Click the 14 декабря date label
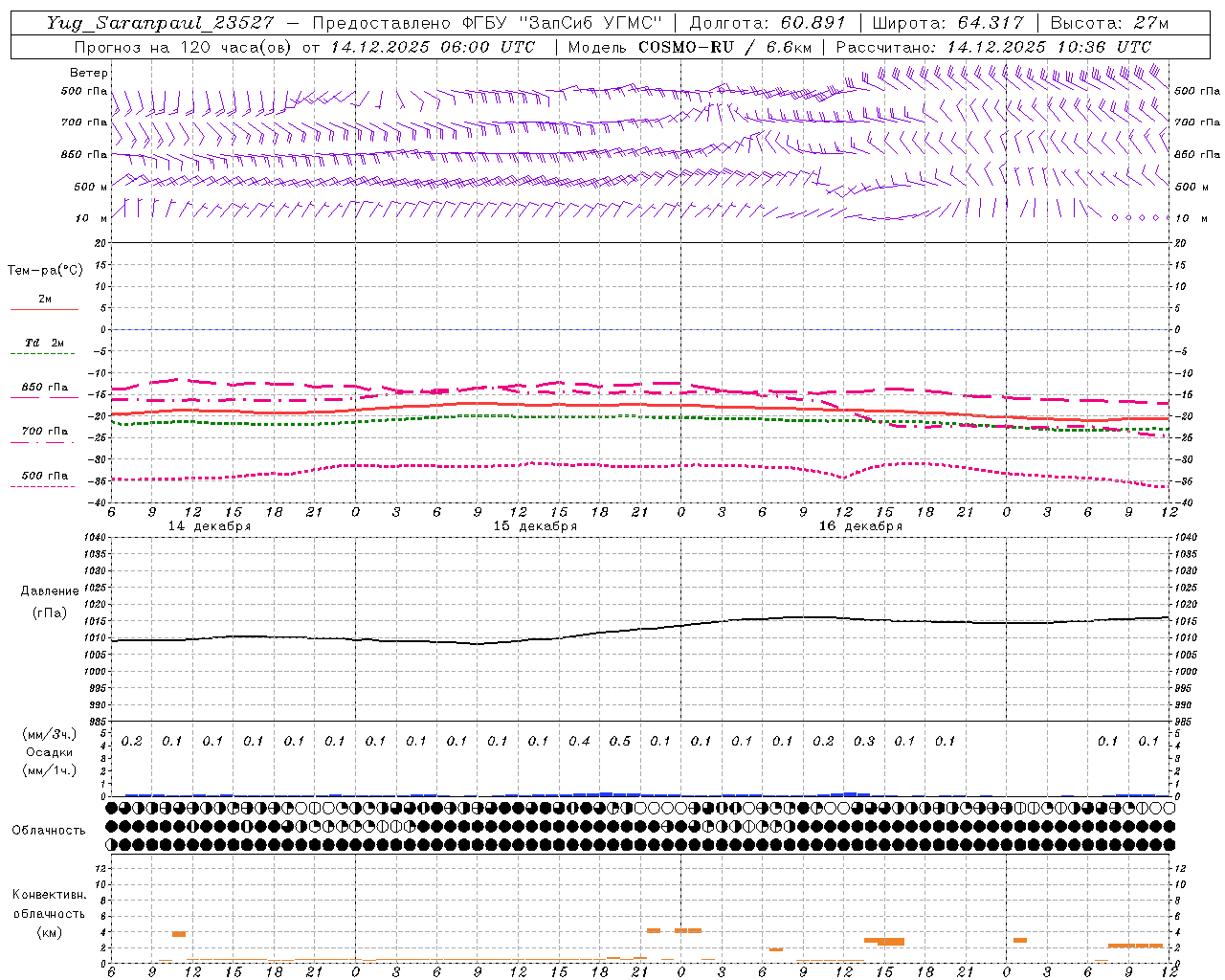The width and height of the screenshot is (1225, 980). click(210, 526)
